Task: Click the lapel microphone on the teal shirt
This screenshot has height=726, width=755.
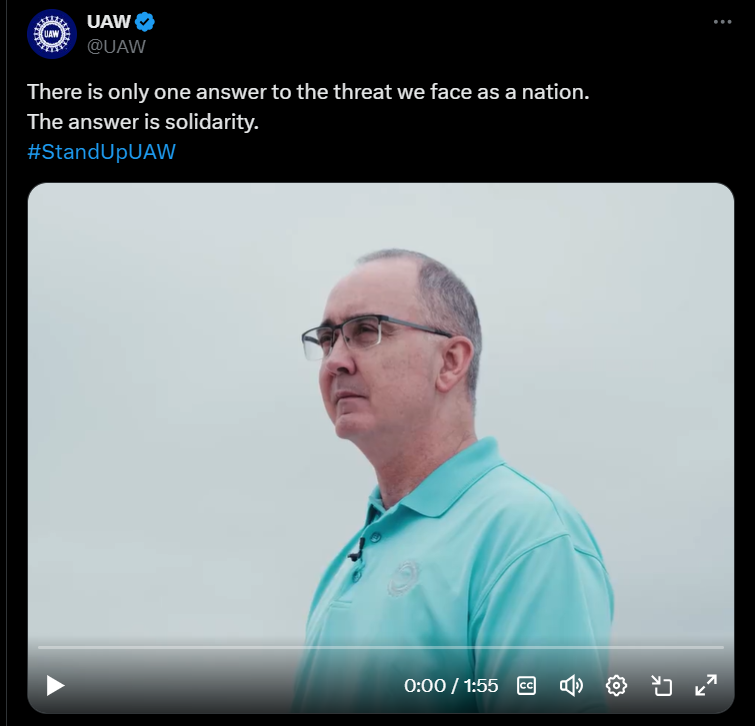Action: pyautogui.click(x=358, y=549)
